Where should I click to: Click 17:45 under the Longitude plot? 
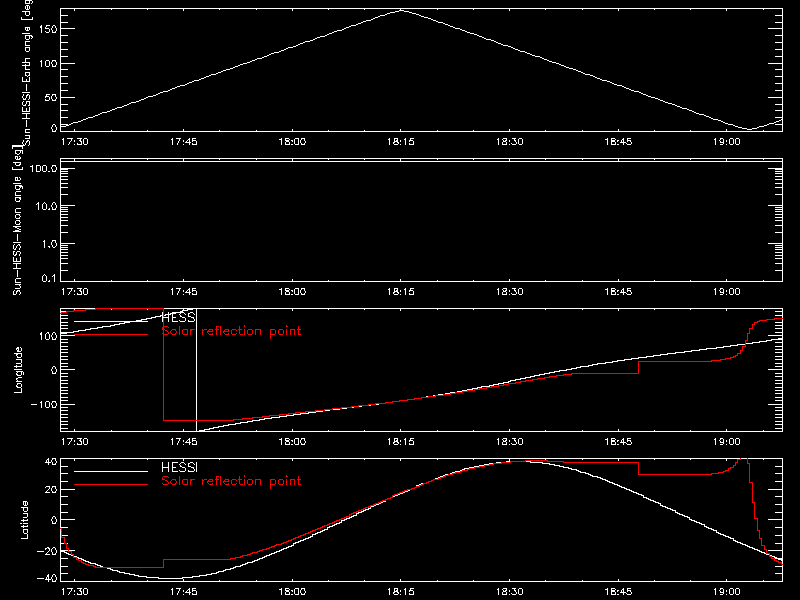point(183,442)
